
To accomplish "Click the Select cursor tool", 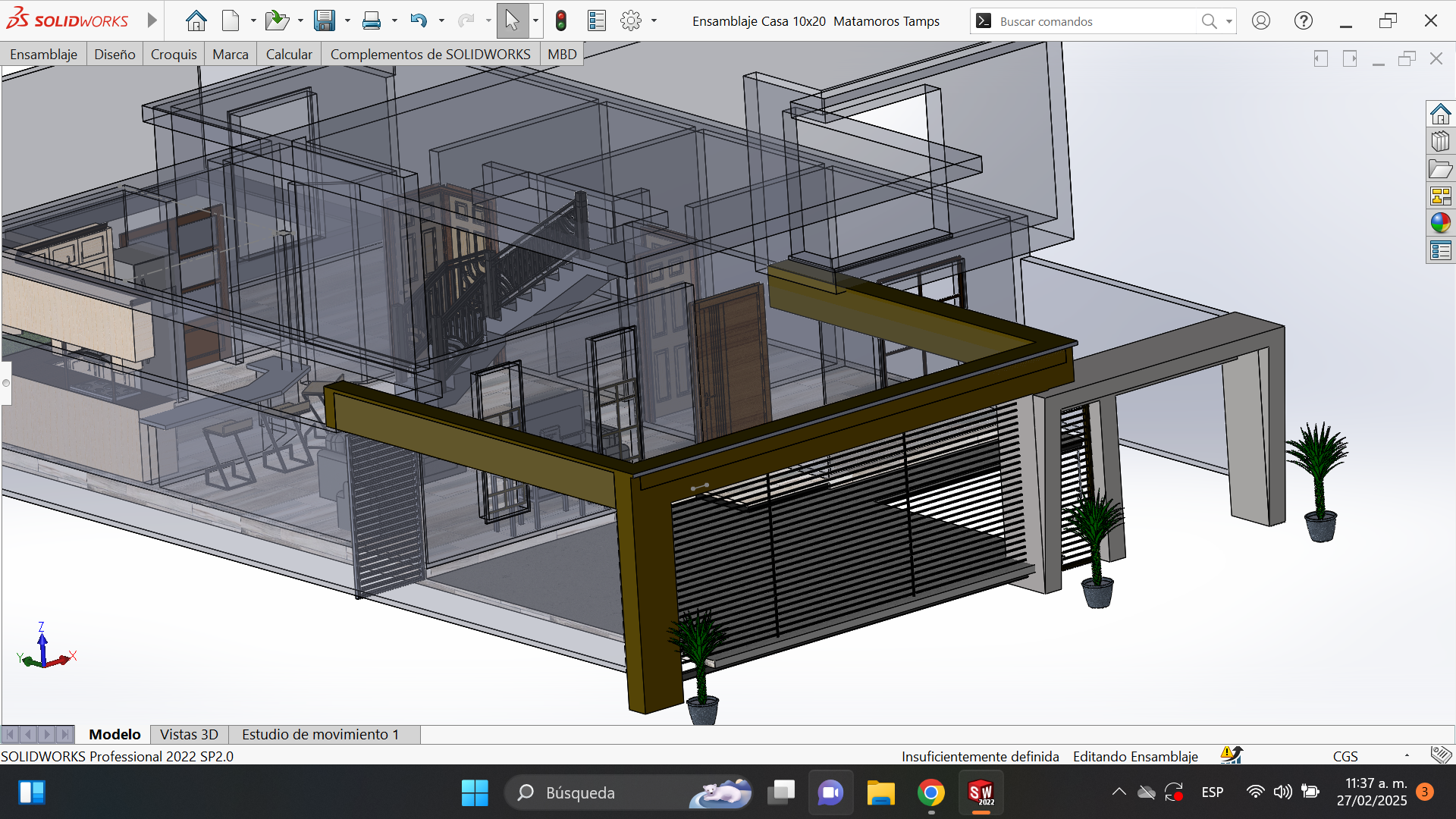I will [x=512, y=21].
